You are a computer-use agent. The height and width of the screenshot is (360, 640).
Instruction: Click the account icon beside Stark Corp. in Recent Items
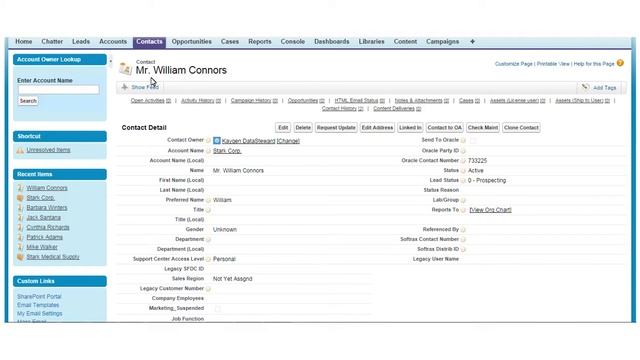(x=20, y=198)
